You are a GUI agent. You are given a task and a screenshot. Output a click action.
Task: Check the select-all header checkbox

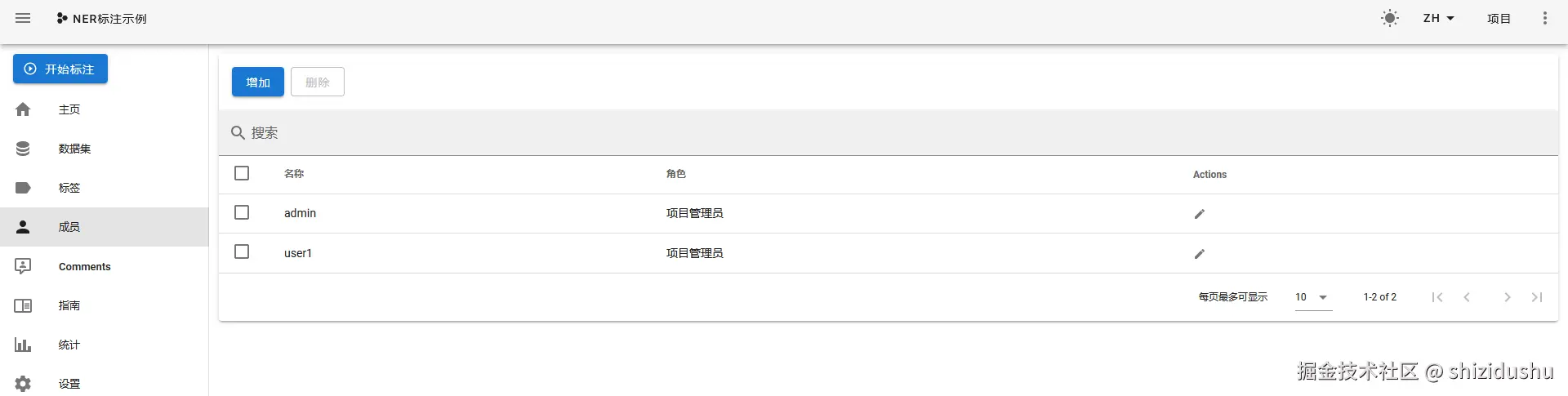pos(242,173)
